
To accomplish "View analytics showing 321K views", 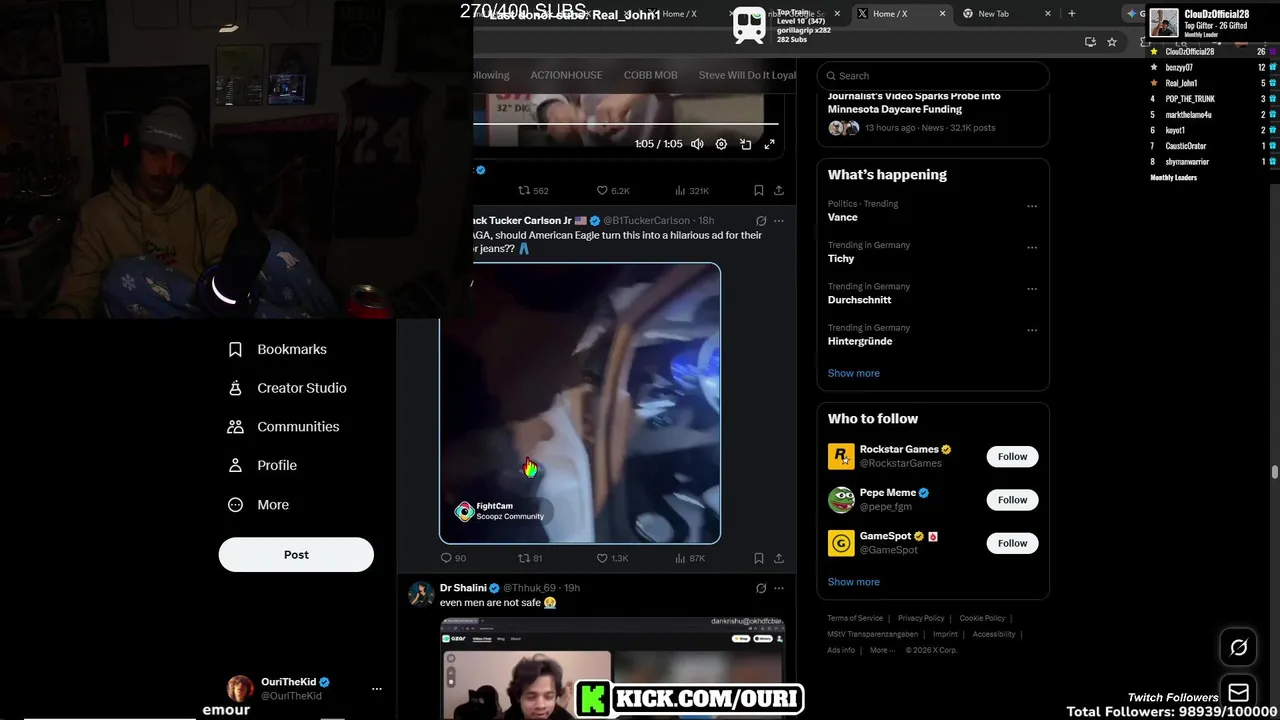I will 692,190.
